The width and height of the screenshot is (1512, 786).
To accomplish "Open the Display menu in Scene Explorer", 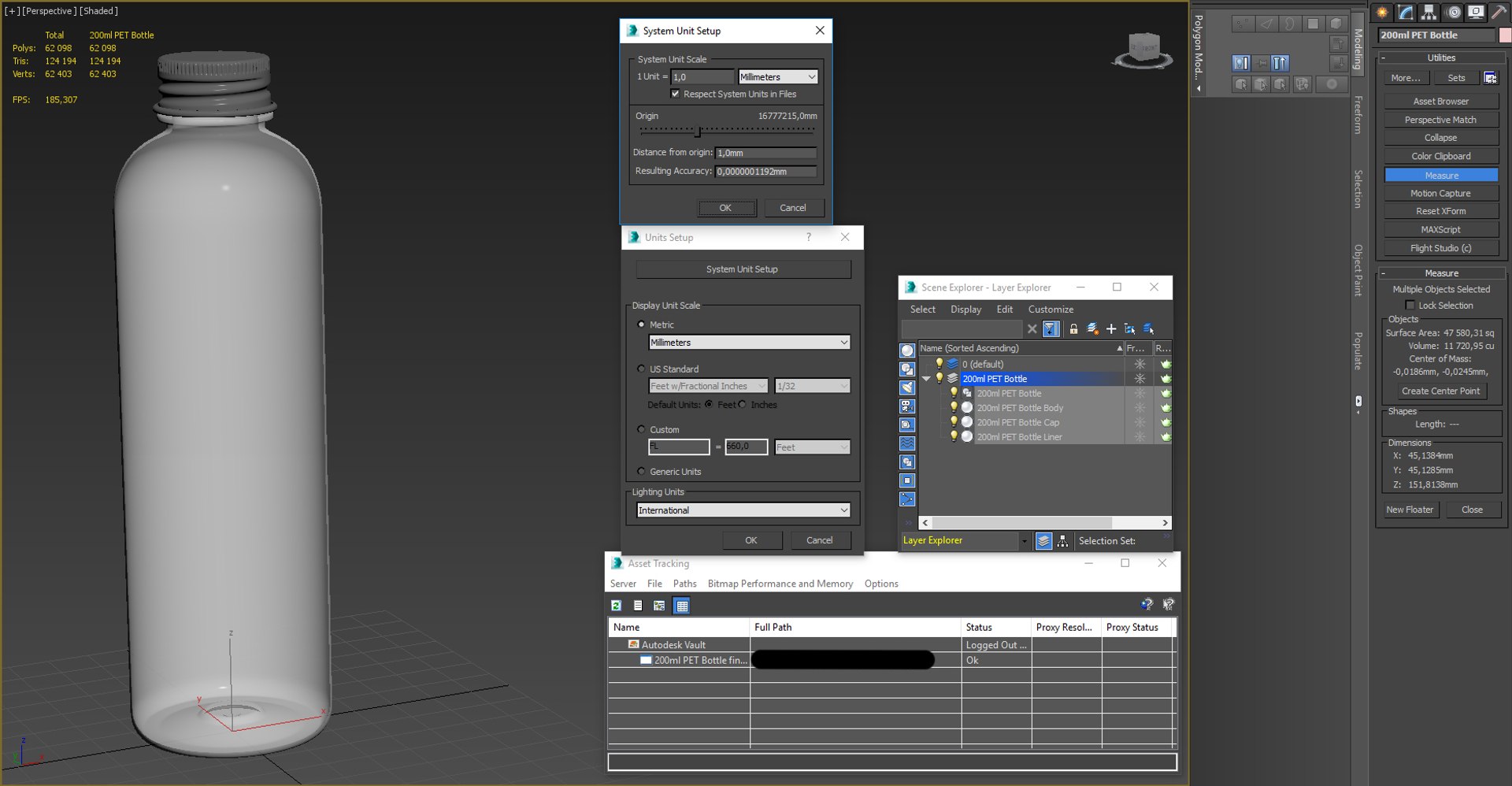I will (x=965, y=310).
